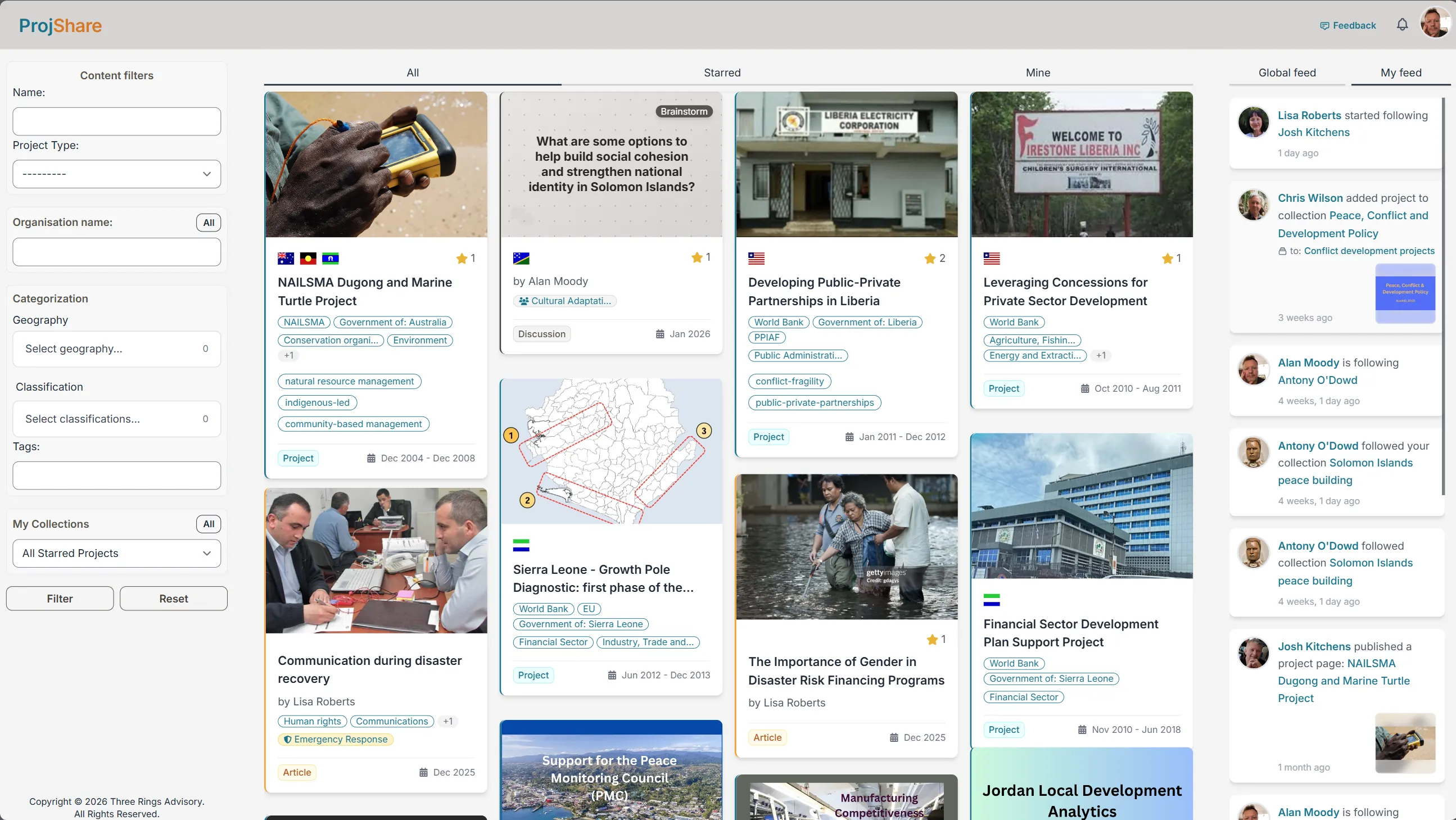
Task: Toggle the All button beside My Collections
Action: tap(208, 523)
